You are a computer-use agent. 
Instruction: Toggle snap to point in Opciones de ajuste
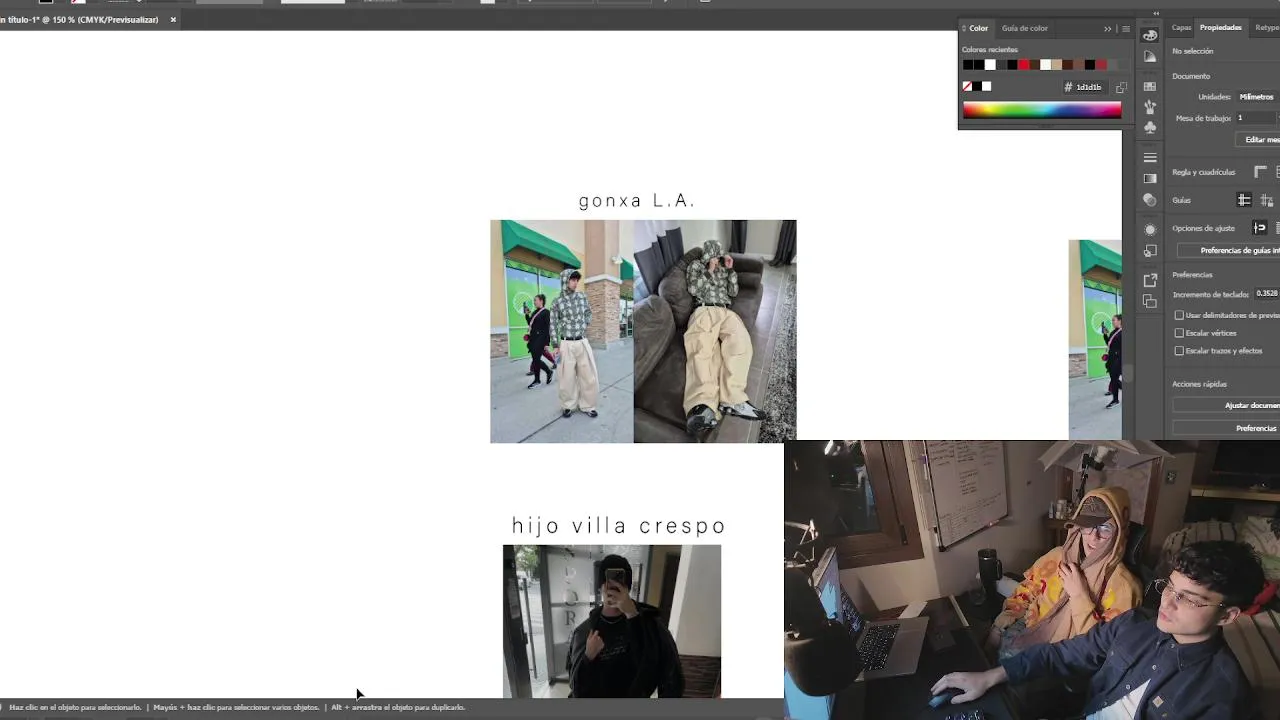coord(1259,228)
